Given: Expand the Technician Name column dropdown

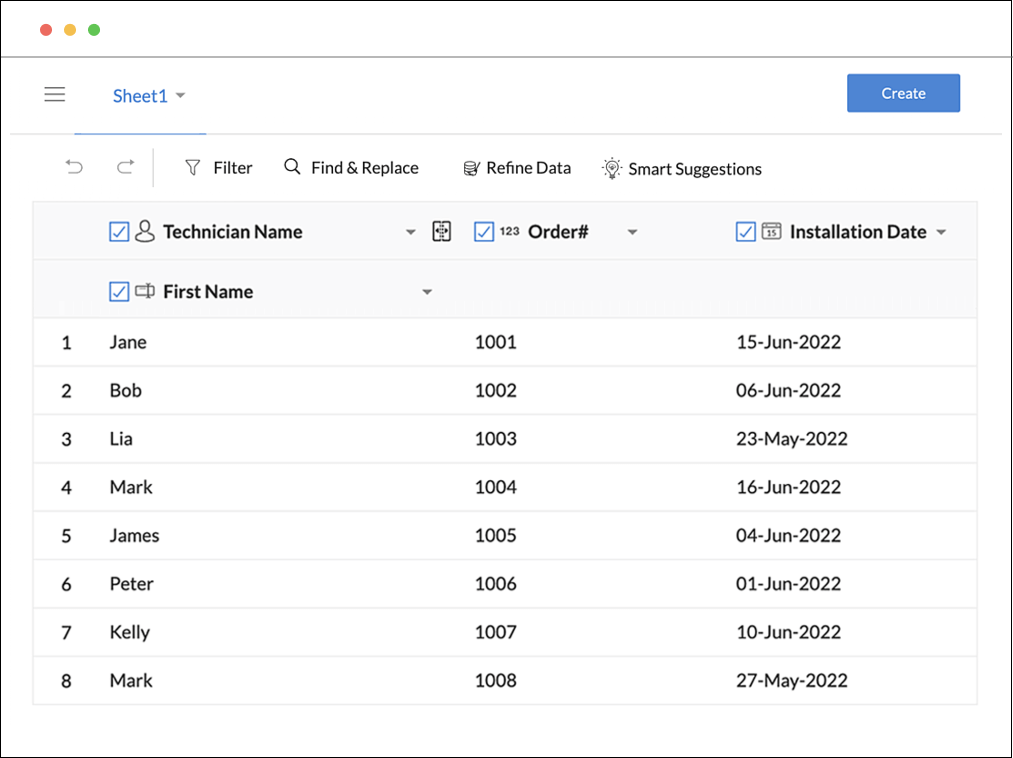Looking at the screenshot, I should pos(410,233).
